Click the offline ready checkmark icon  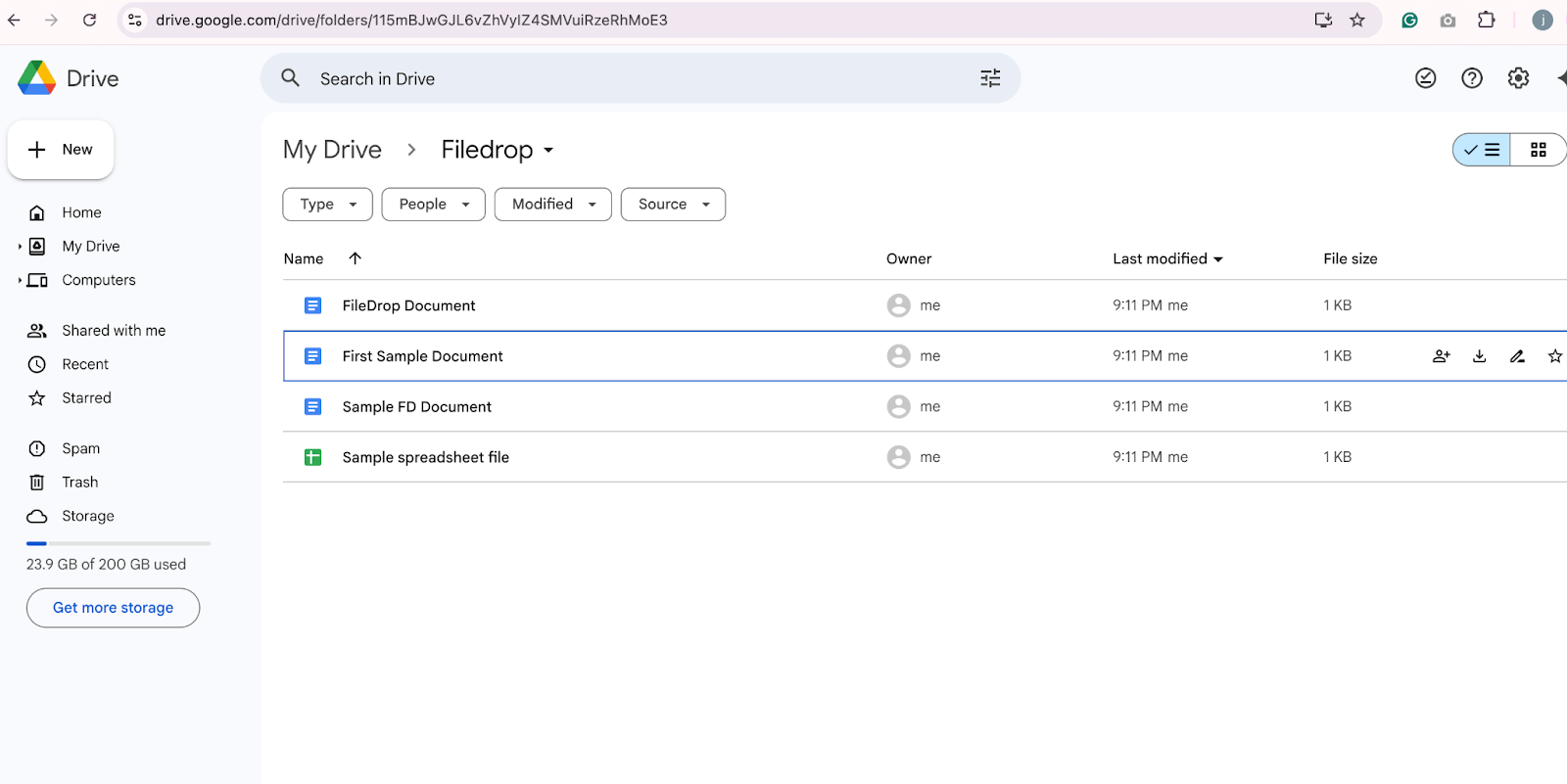tap(1426, 78)
